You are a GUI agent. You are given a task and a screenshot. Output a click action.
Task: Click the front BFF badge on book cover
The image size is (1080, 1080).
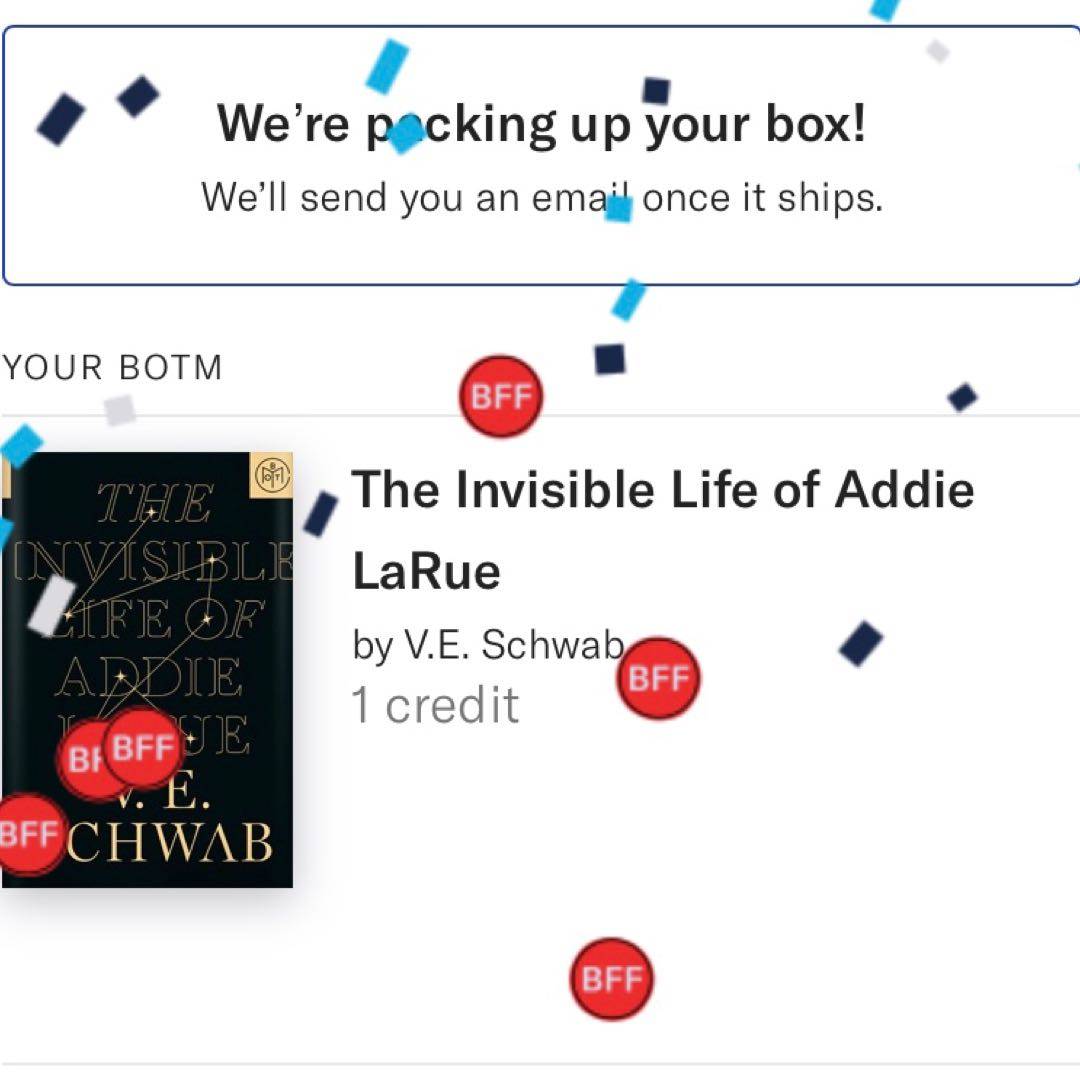coord(143,748)
